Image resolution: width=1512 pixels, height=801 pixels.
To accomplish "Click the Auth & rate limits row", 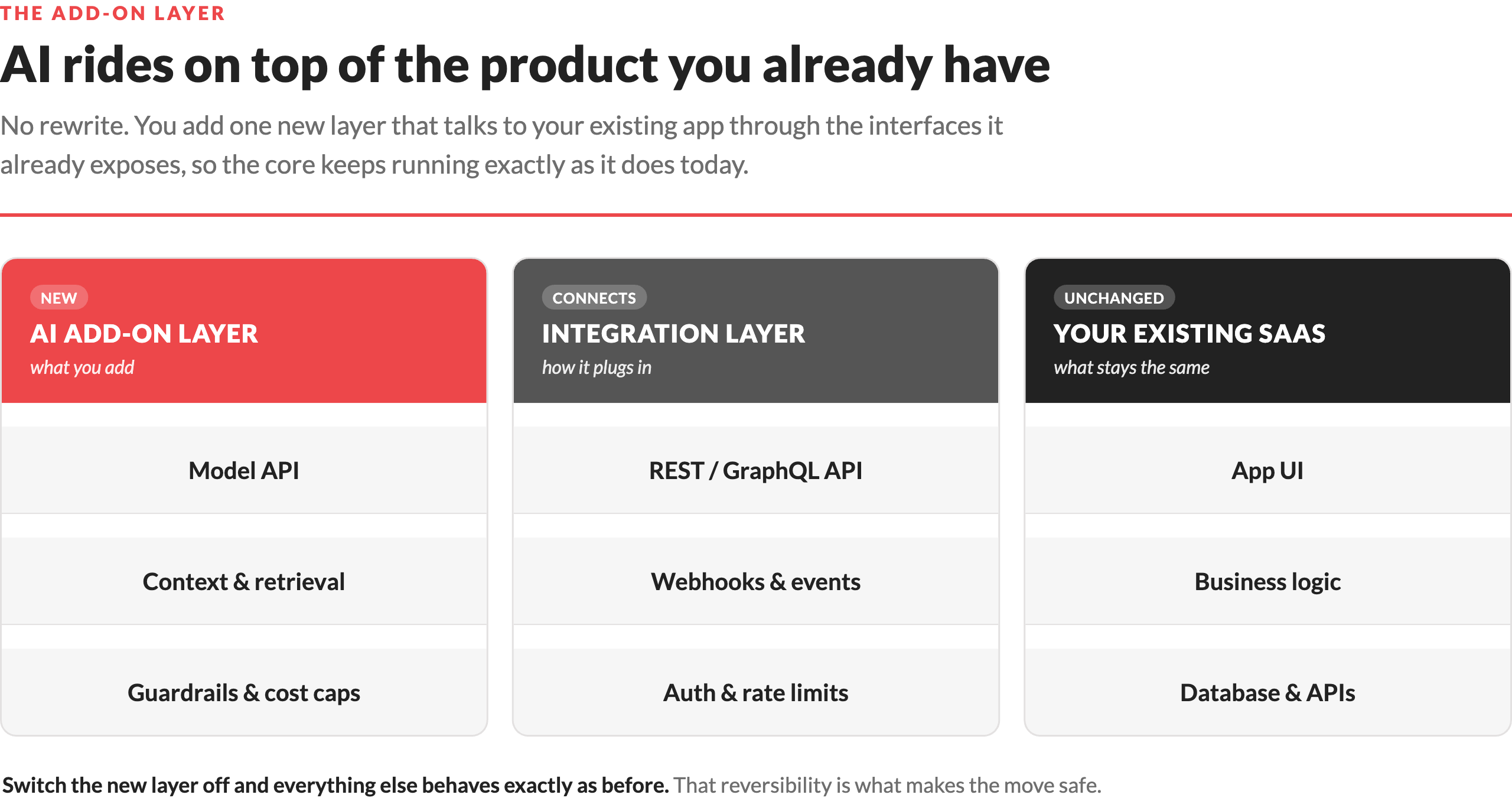I will tap(756, 692).
